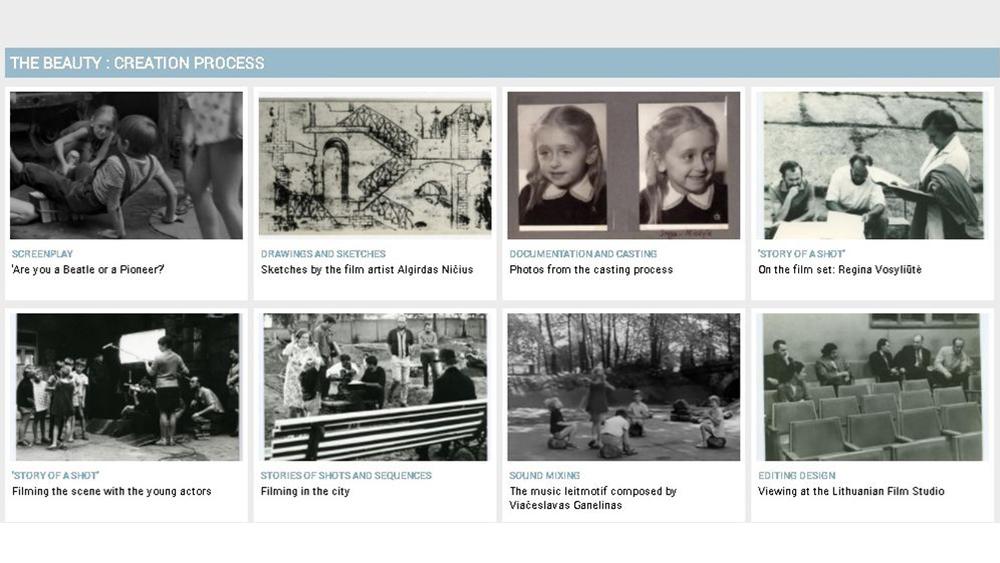Click 'Story of a Shot' above Regina Vosyliūtė caption
The image size is (1000, 563).
(801, 254)
